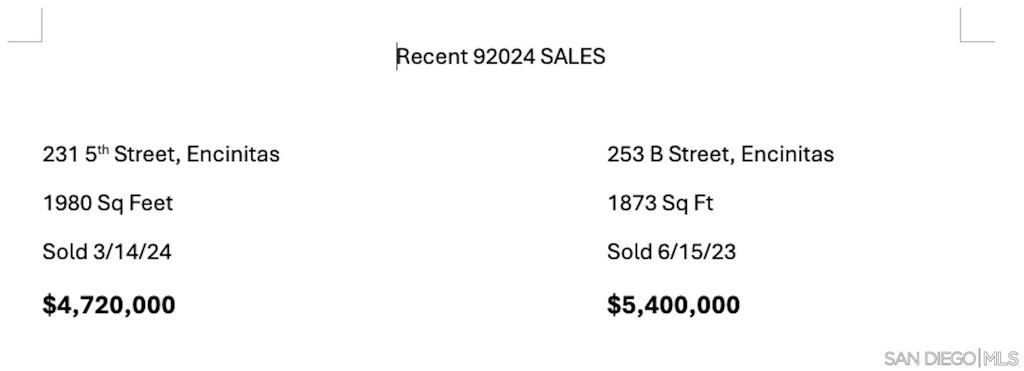
Task: Click the SAN DIEGO MLS watermark
Action: (951, 358)
